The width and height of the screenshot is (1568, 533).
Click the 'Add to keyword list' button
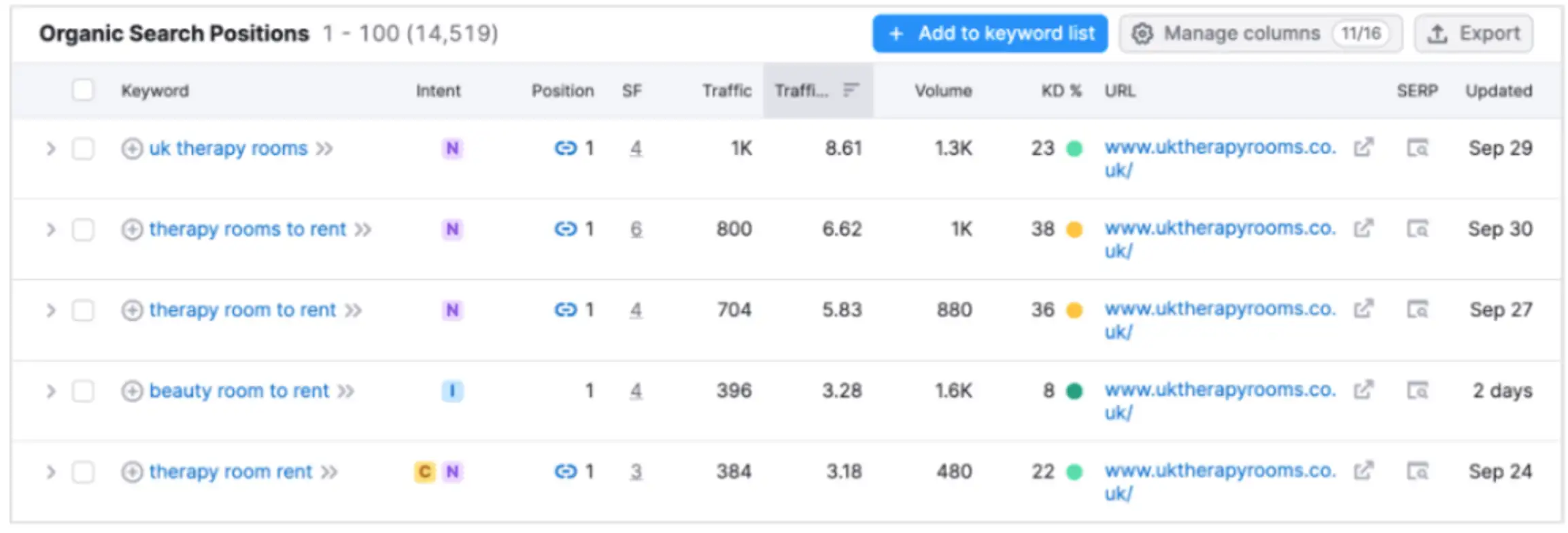(x=990, y=33)
